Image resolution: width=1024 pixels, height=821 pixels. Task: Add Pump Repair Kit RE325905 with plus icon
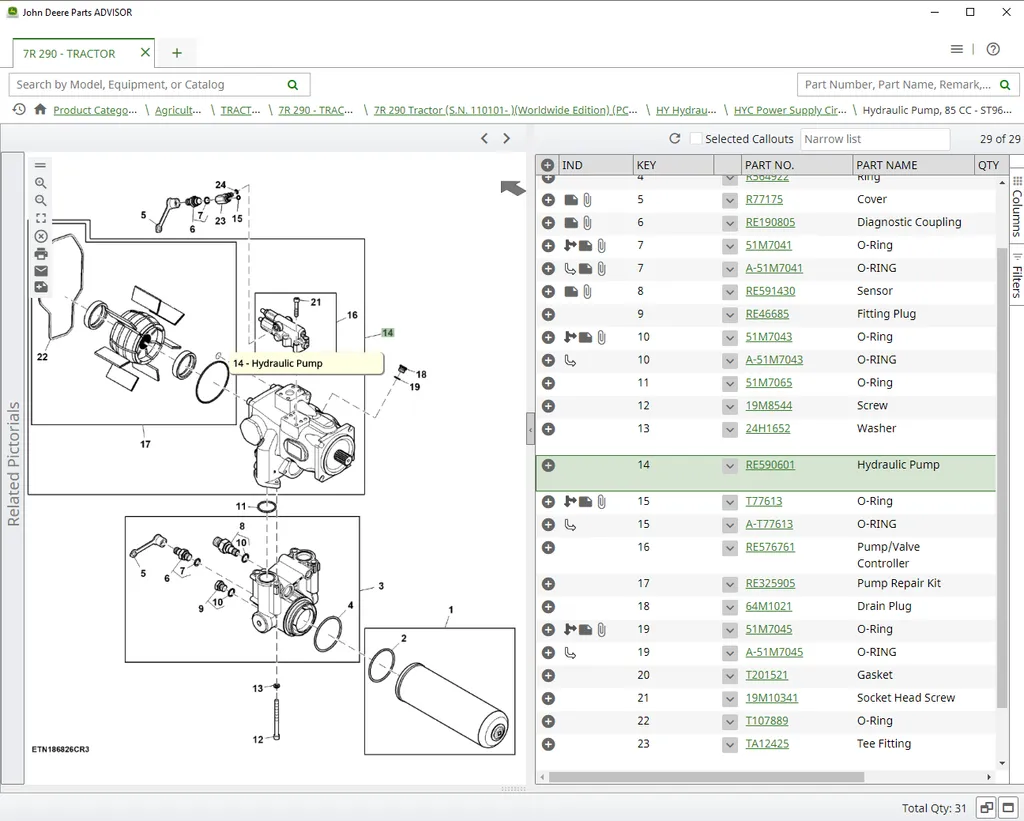point(549,584)
